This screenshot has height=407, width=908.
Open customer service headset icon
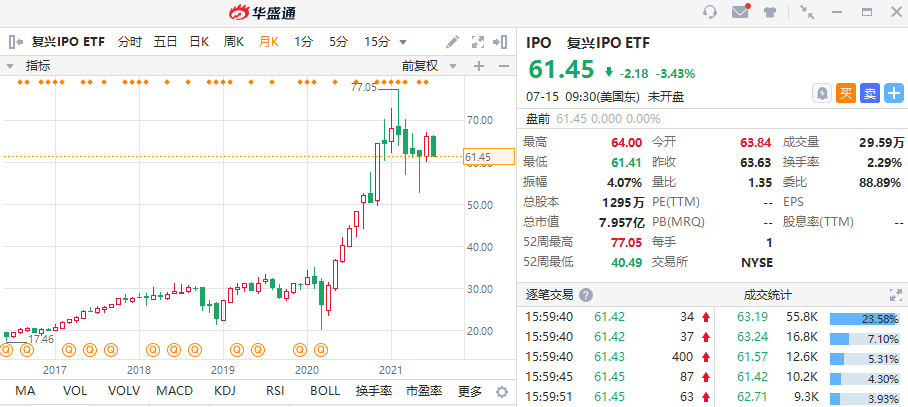coord(710,12)
